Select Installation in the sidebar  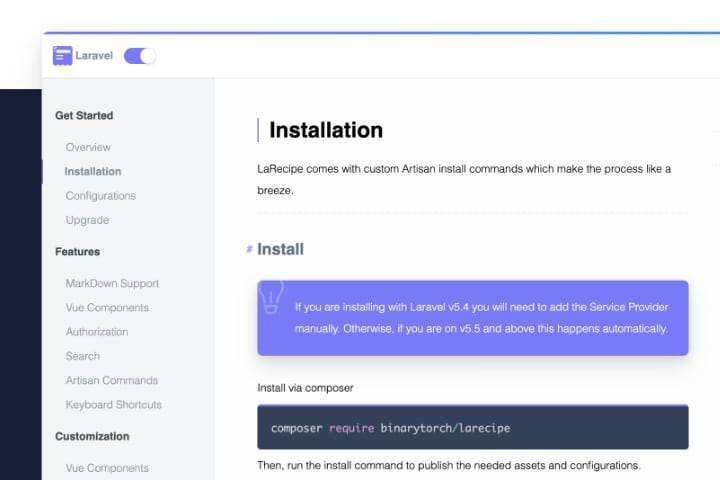pyautogui.click(x=93, y=171)
